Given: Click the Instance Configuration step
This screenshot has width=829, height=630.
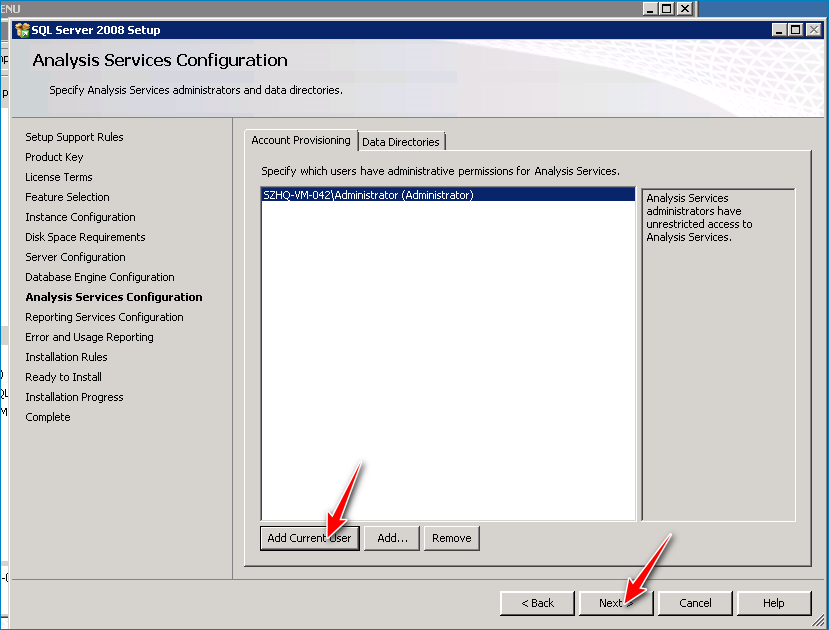Looking at the screenshot, I should point(80,217).
